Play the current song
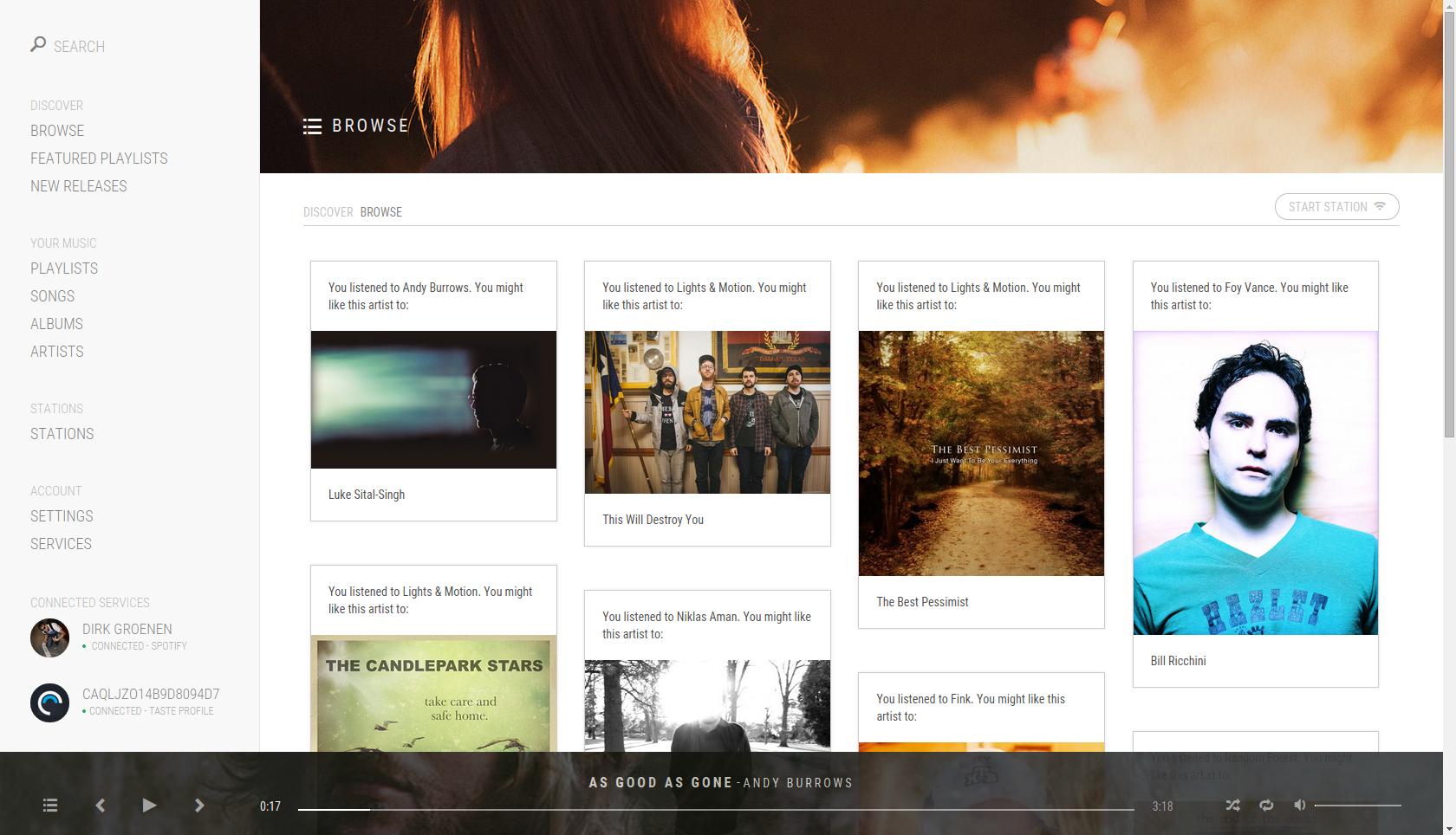Viewport: 1456px width, 835px height. [149, 806]
